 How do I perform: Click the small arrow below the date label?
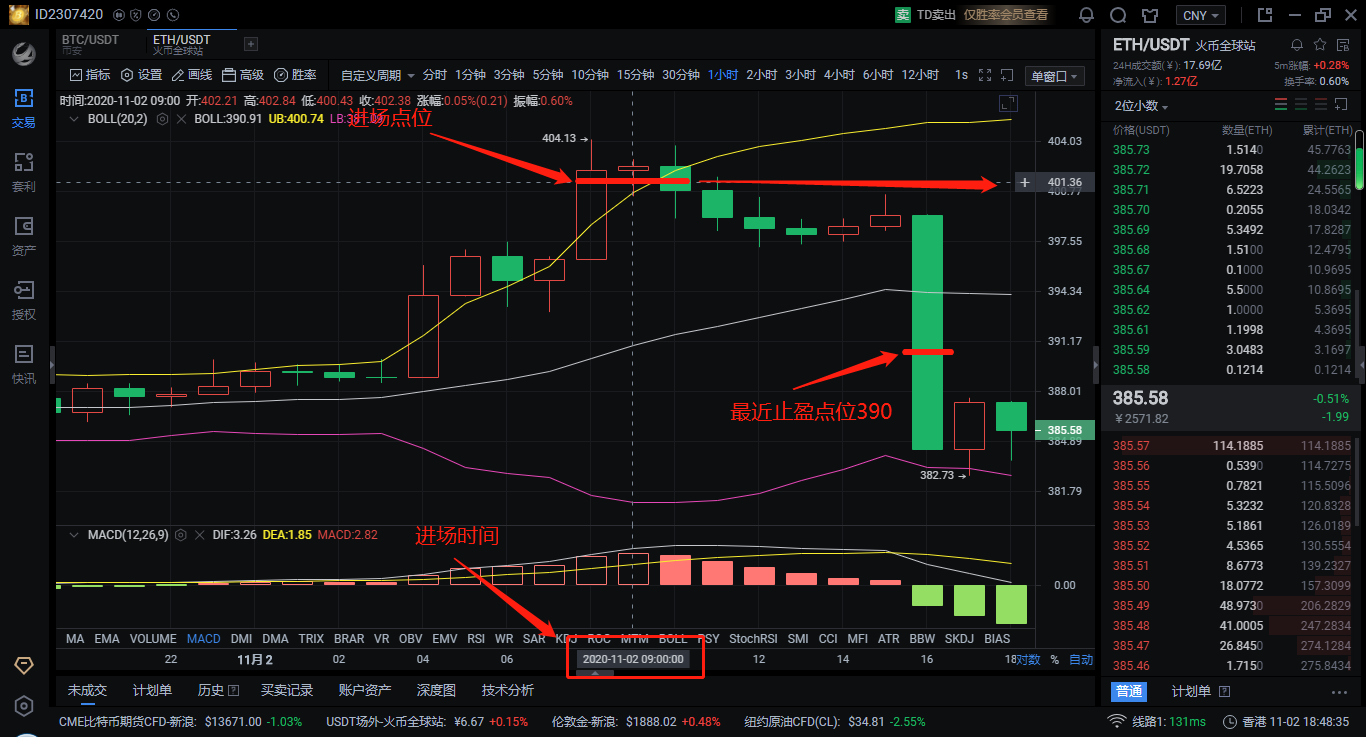[595, 674]
